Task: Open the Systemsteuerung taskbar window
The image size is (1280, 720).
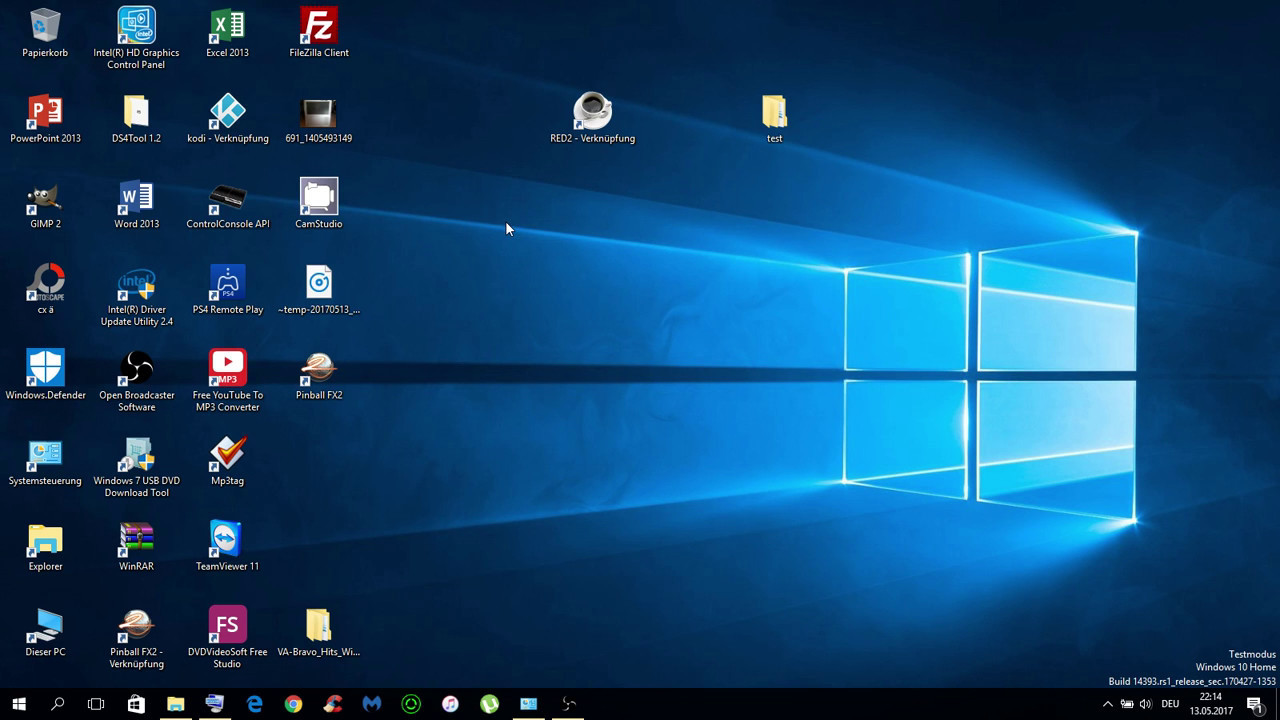Action: point(529,704)
